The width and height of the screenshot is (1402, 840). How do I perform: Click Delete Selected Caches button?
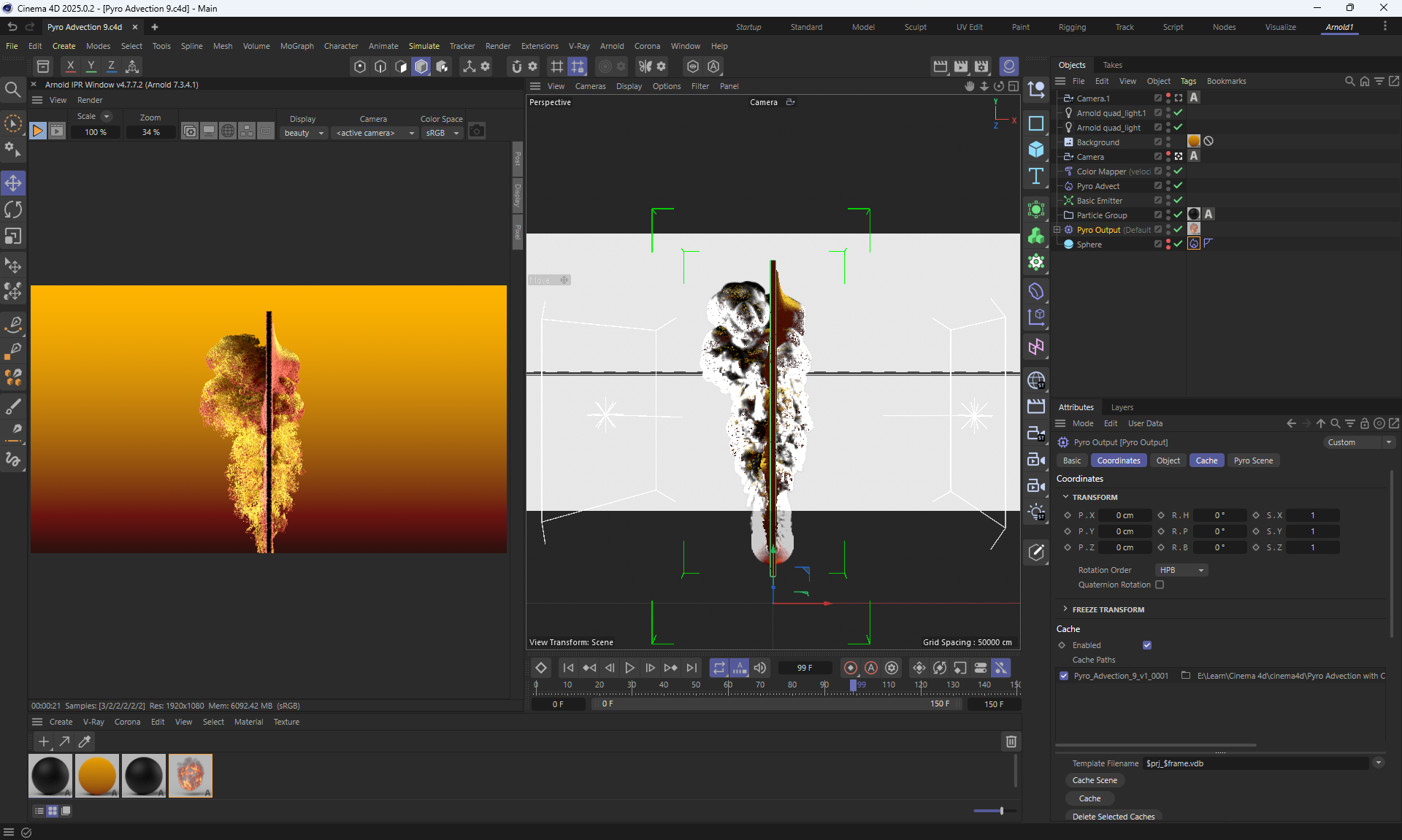point(1113,817)
